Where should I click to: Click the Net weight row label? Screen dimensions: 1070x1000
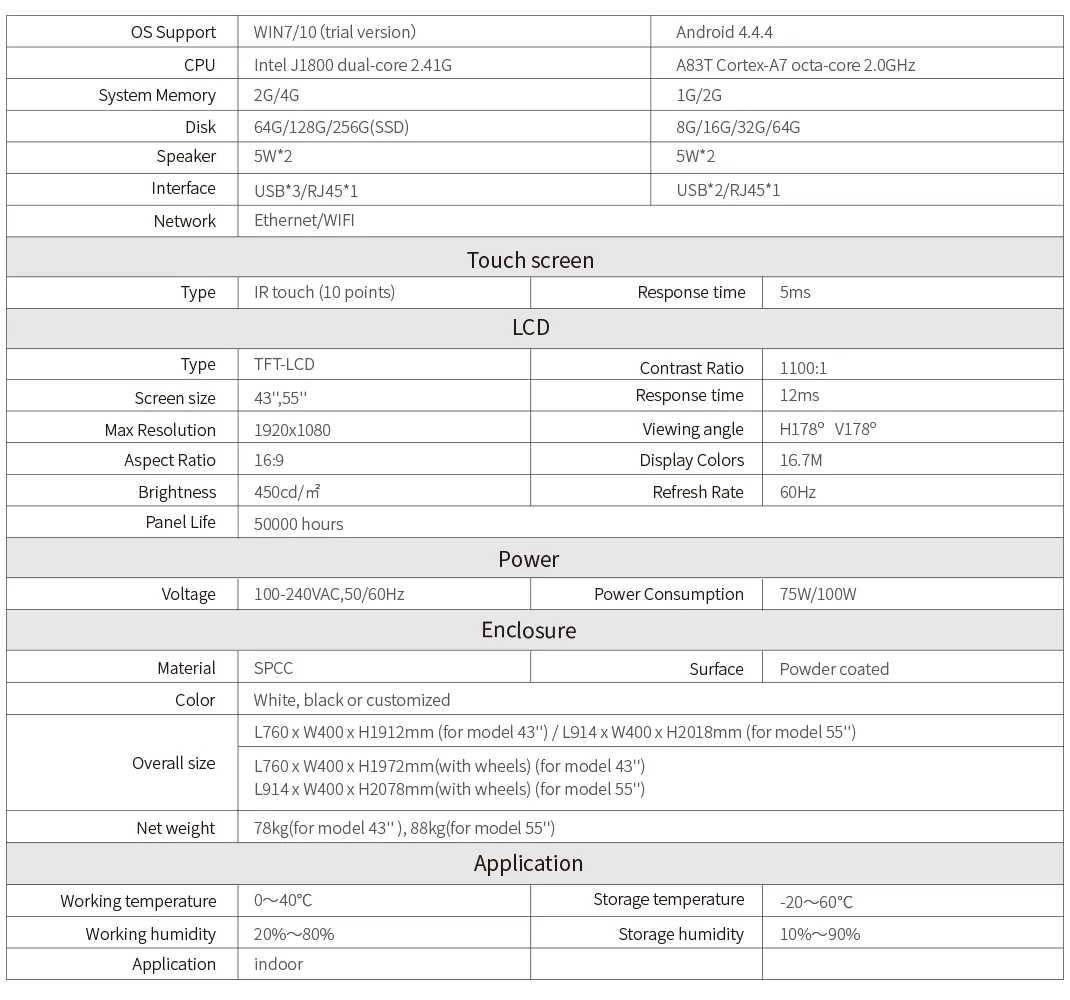point(176,828)
